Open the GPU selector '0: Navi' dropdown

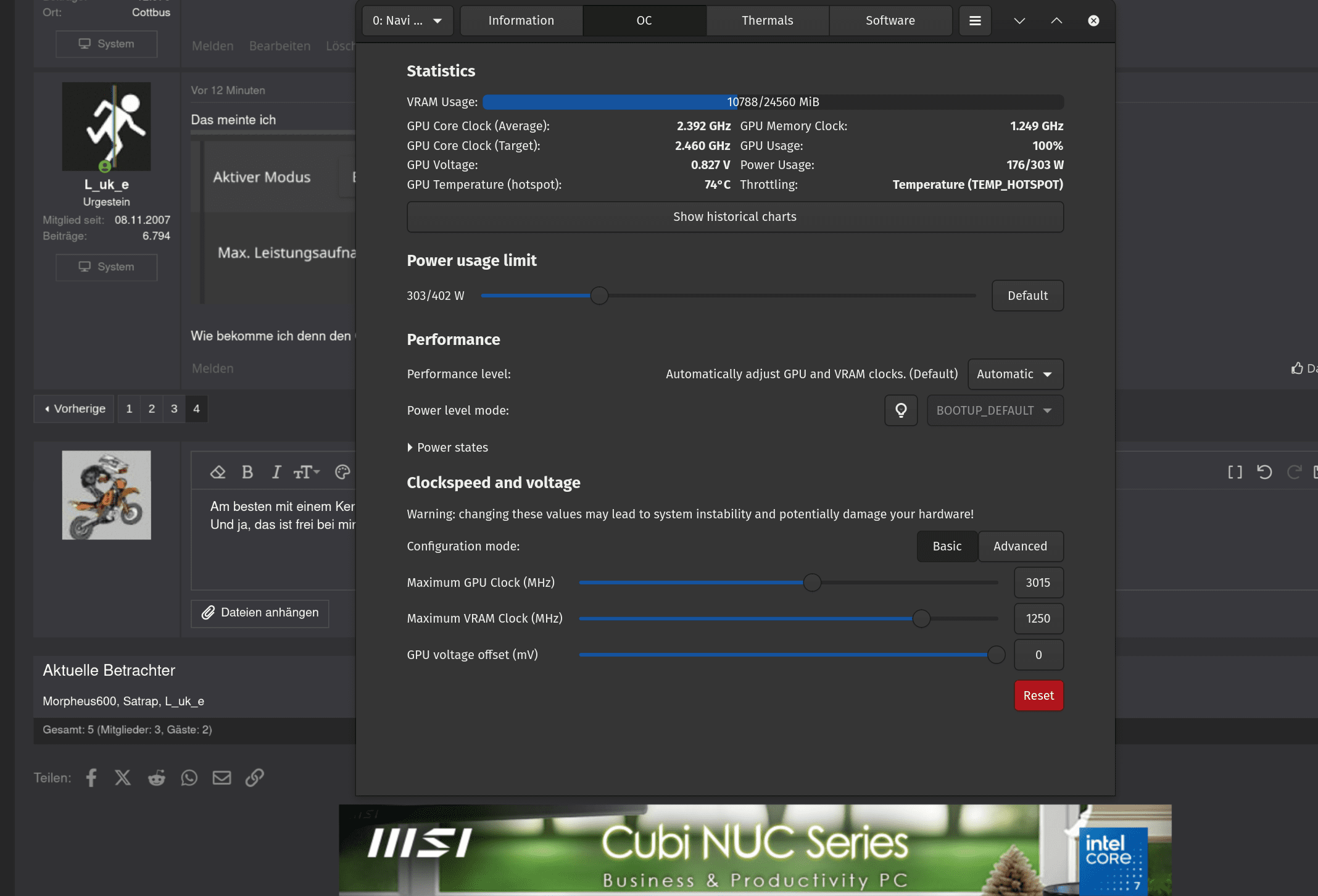tap(407, 21)
